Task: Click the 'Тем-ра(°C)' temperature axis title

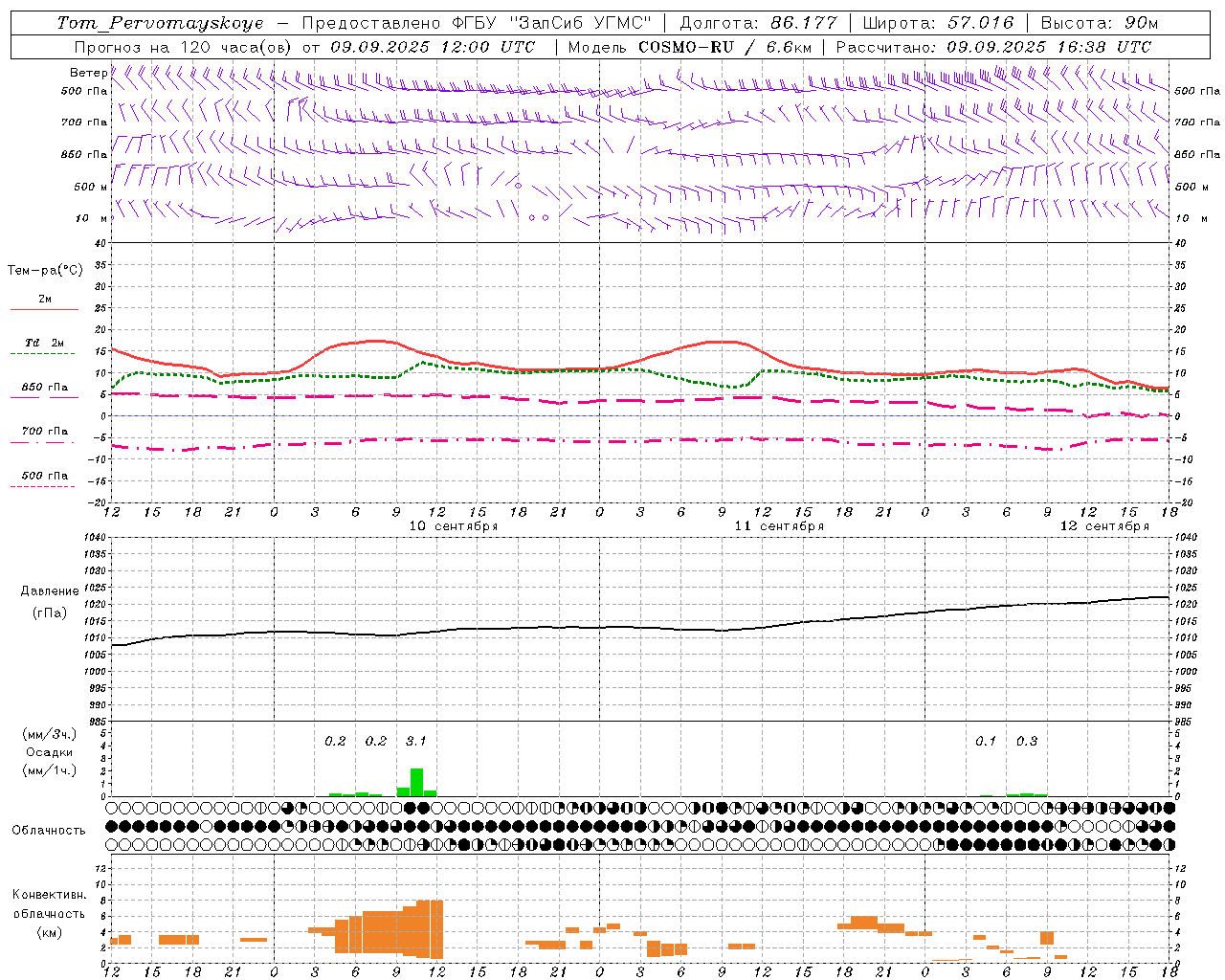Action: coord(45,271)
